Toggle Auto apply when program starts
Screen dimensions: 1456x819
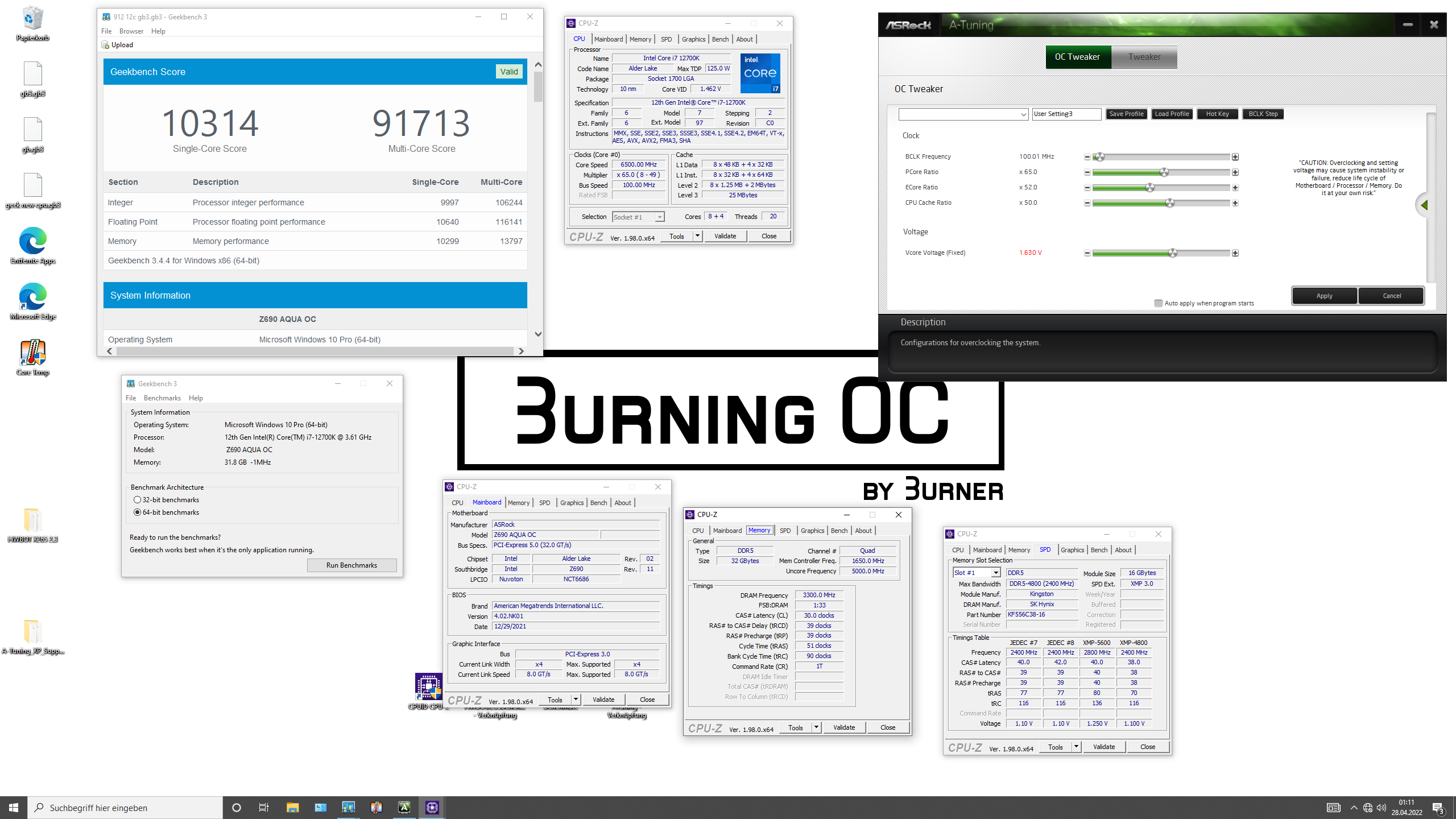1158,303
